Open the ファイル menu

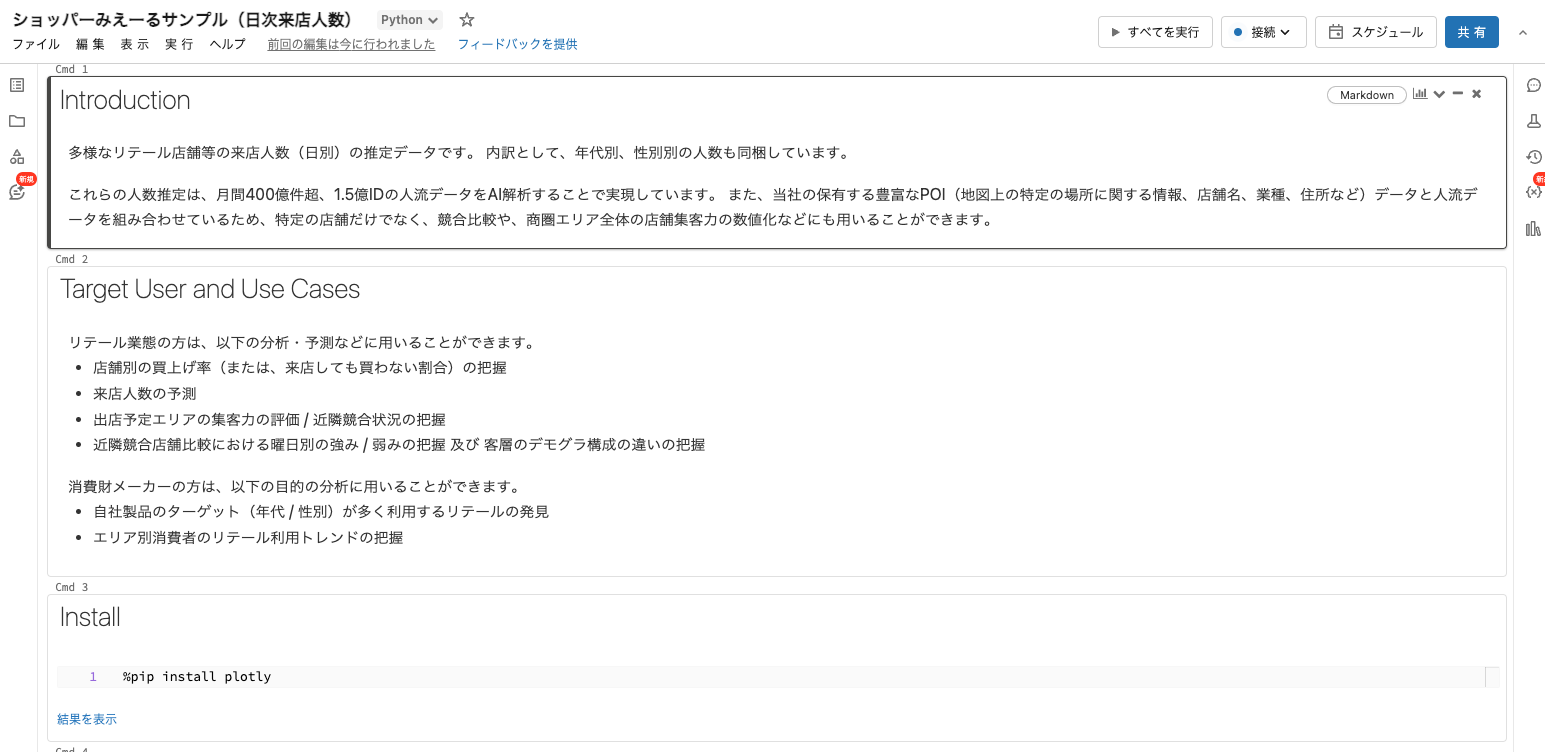35,44
